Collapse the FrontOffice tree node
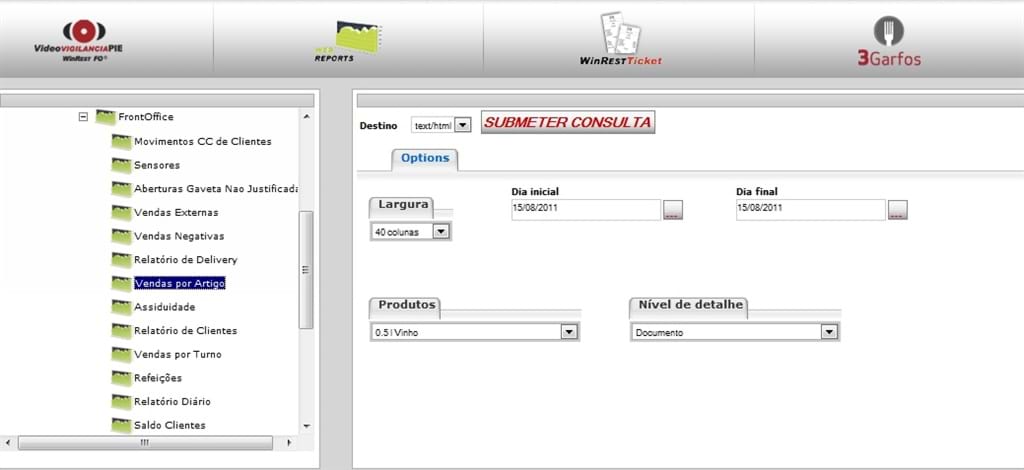Screen dimensions: 1024x470 [83, 117]
